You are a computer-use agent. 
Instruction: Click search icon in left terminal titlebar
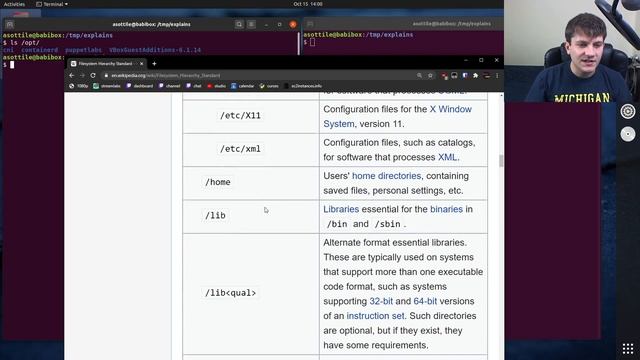tap(239, 24)
